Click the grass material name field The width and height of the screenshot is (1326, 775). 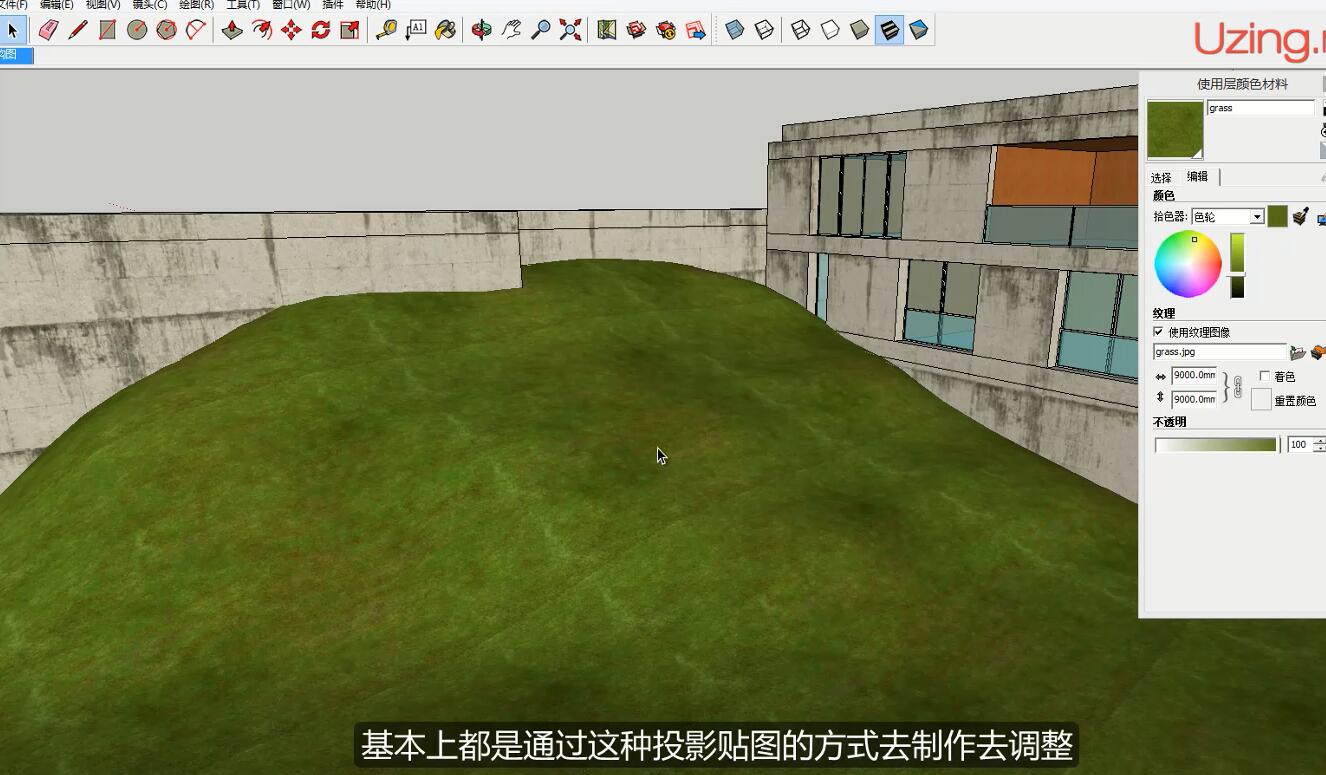(x=1260, y=108)
